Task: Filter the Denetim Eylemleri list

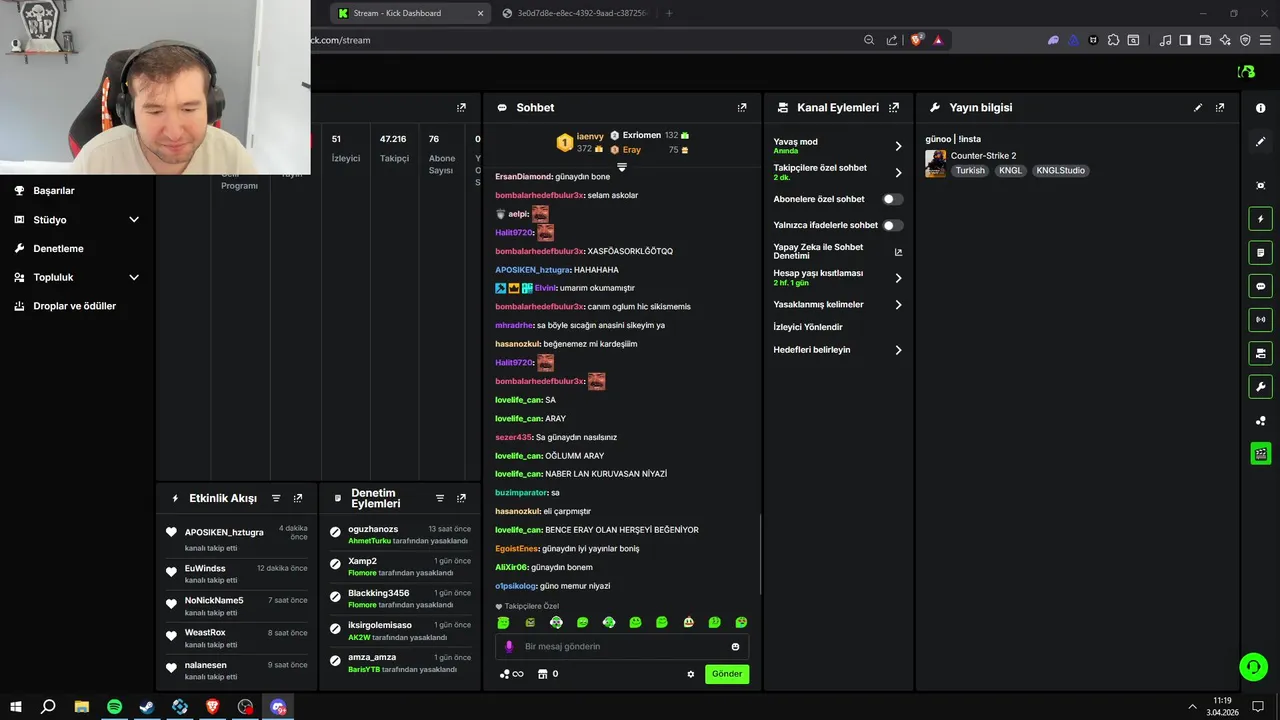Action: [x=440, y=498]
